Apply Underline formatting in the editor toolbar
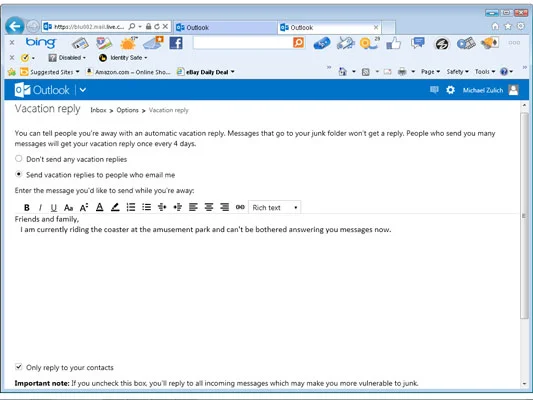The image size is (533, 400). click(x=53, y=207)
